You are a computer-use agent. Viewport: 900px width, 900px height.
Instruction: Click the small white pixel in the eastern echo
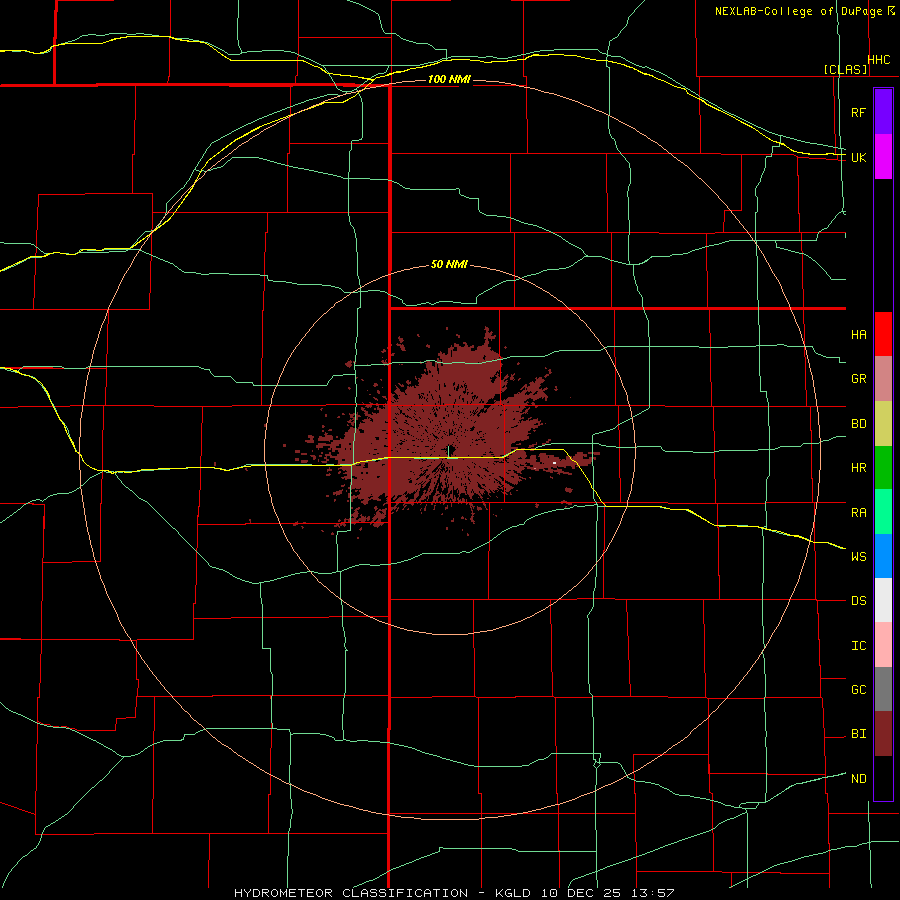click(554, 463)
